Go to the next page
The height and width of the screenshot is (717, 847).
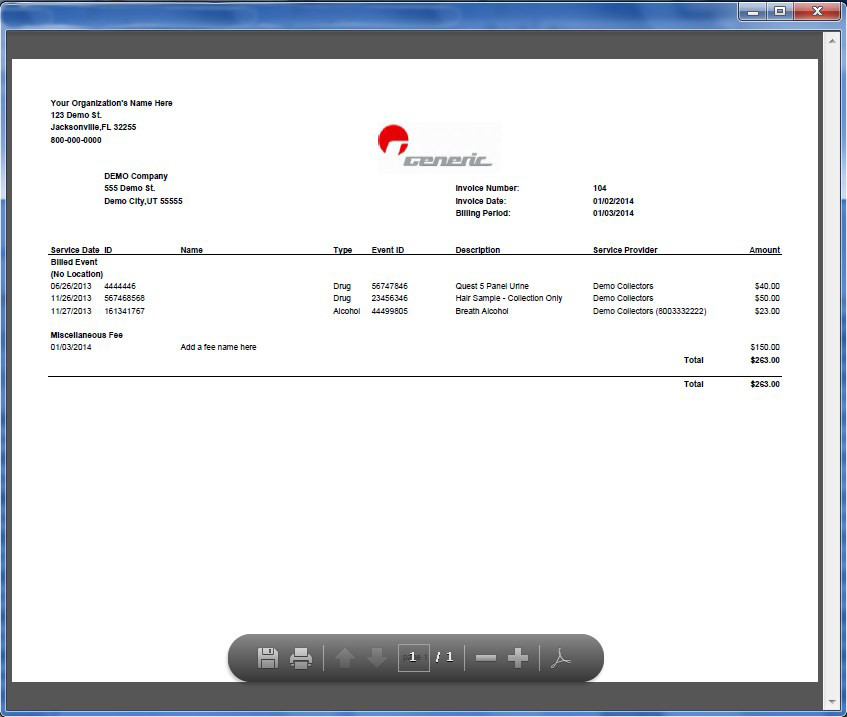click(x=377, y=657)
